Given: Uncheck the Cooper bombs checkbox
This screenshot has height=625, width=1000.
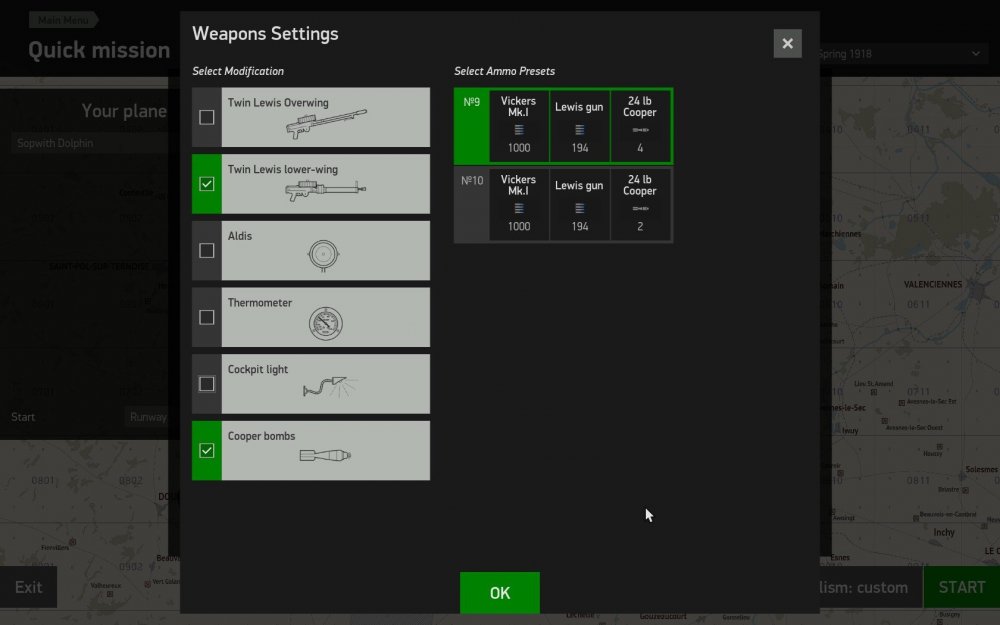Looking at the screenshot, I should 207,450.
